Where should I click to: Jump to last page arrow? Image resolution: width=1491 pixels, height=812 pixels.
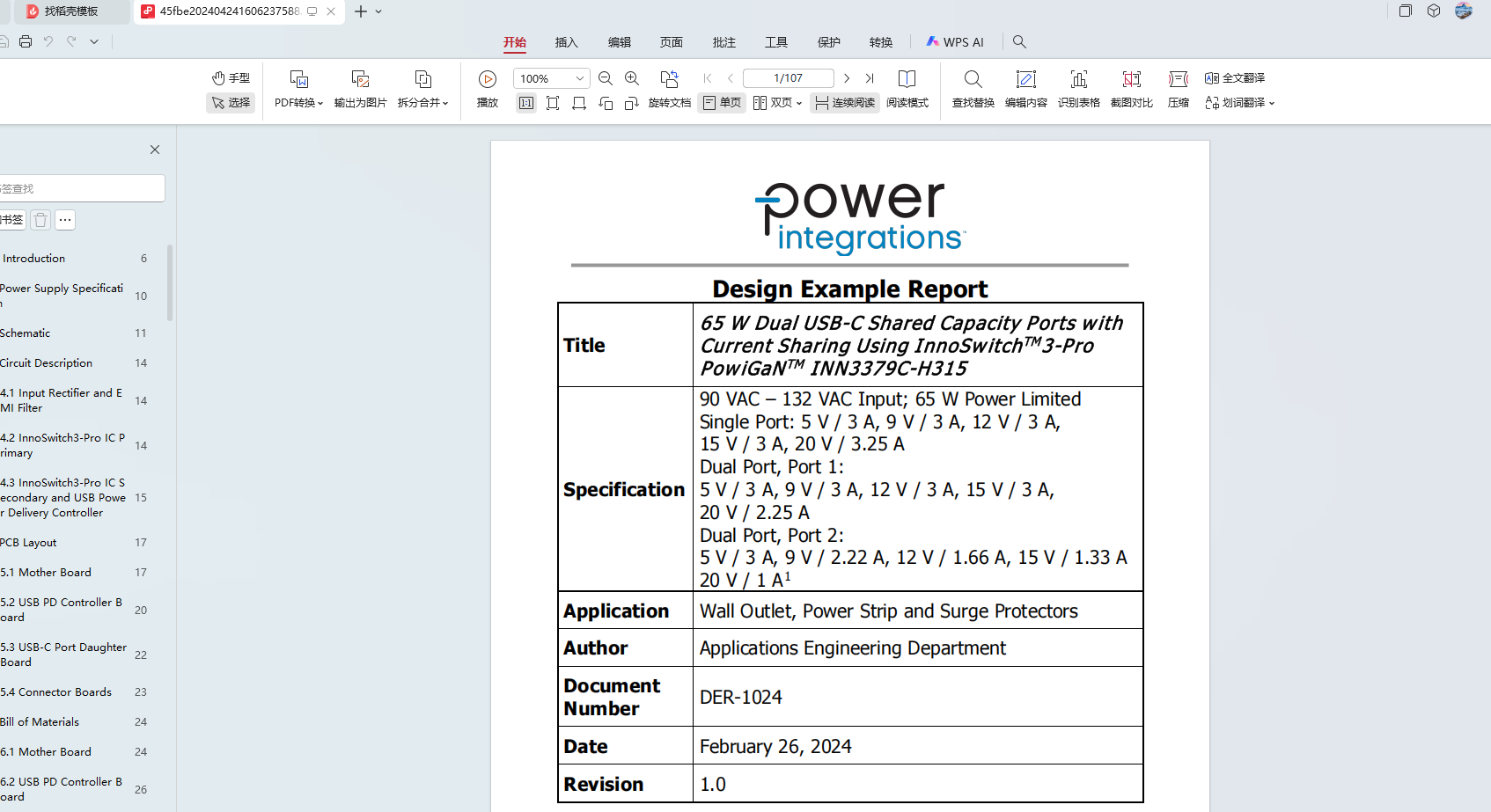point(870,78)
